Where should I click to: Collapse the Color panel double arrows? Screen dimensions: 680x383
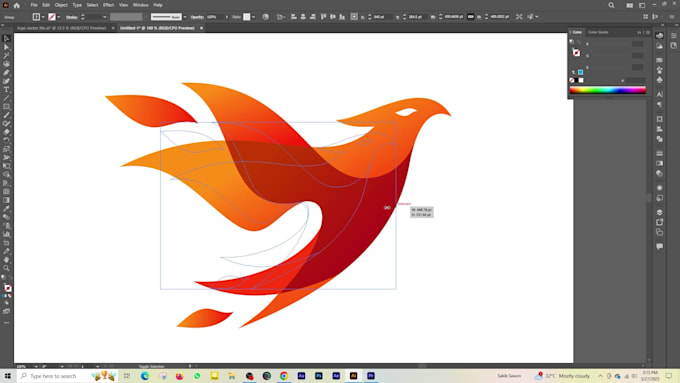click(x=639, y=33)
